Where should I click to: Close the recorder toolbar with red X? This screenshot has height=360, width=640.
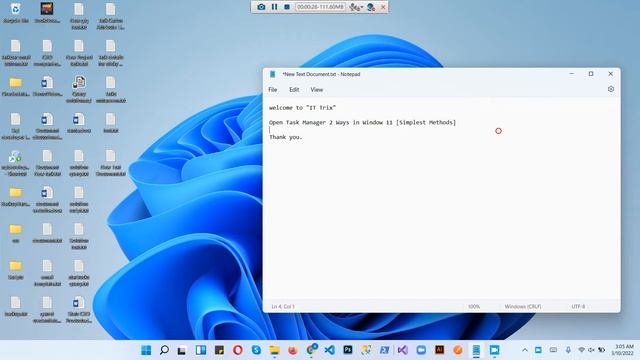(383, 7)
